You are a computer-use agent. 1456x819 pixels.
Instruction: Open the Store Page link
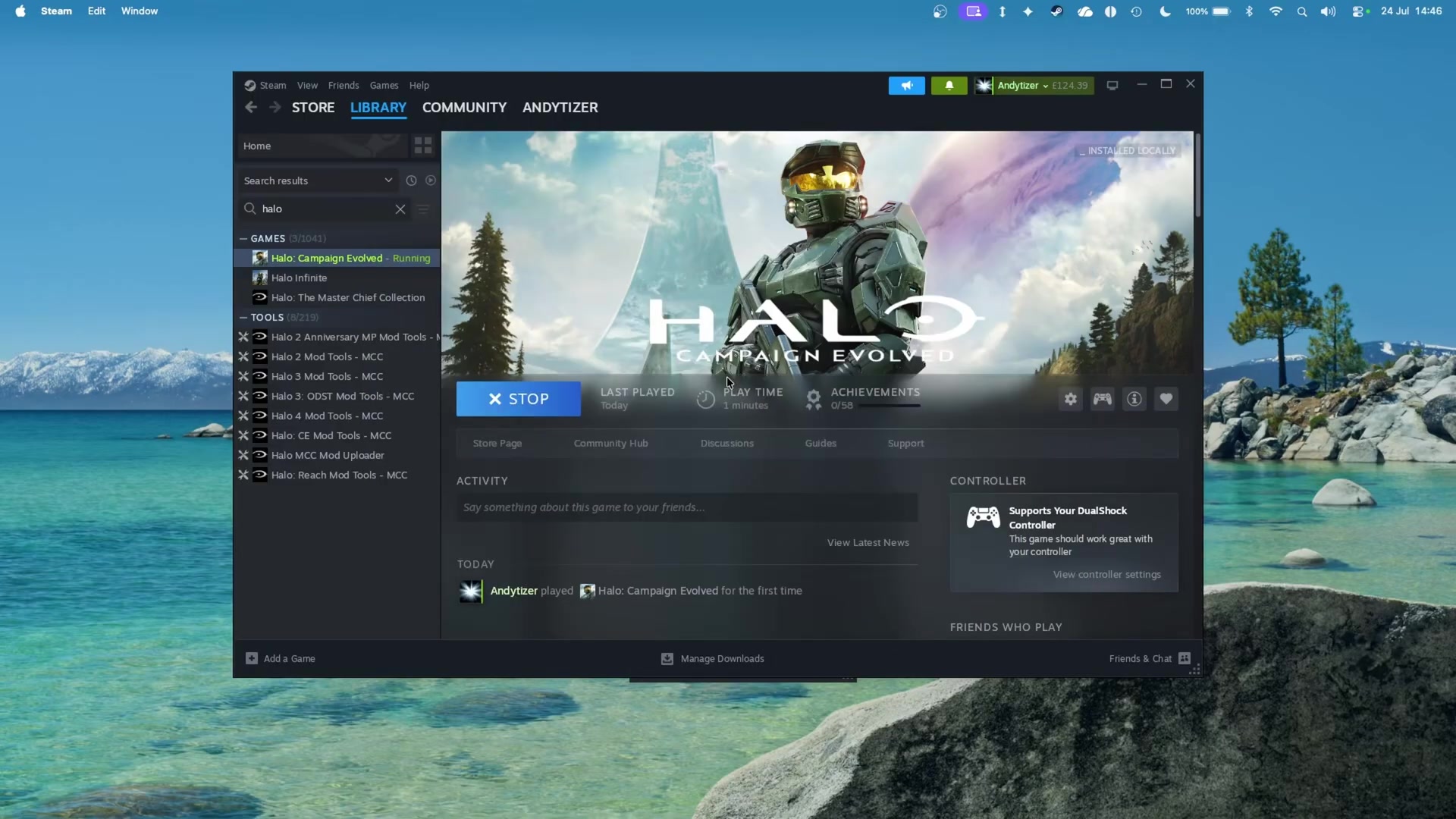pos(497,444)
